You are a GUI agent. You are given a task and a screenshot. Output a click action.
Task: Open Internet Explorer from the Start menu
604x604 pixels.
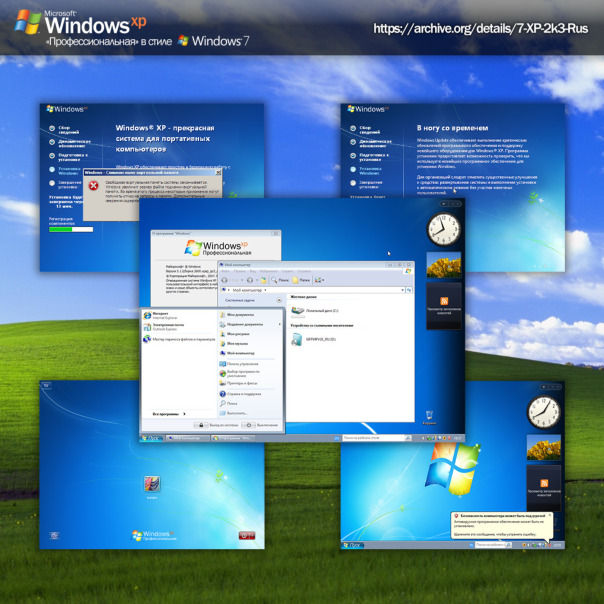pos(160,315)
